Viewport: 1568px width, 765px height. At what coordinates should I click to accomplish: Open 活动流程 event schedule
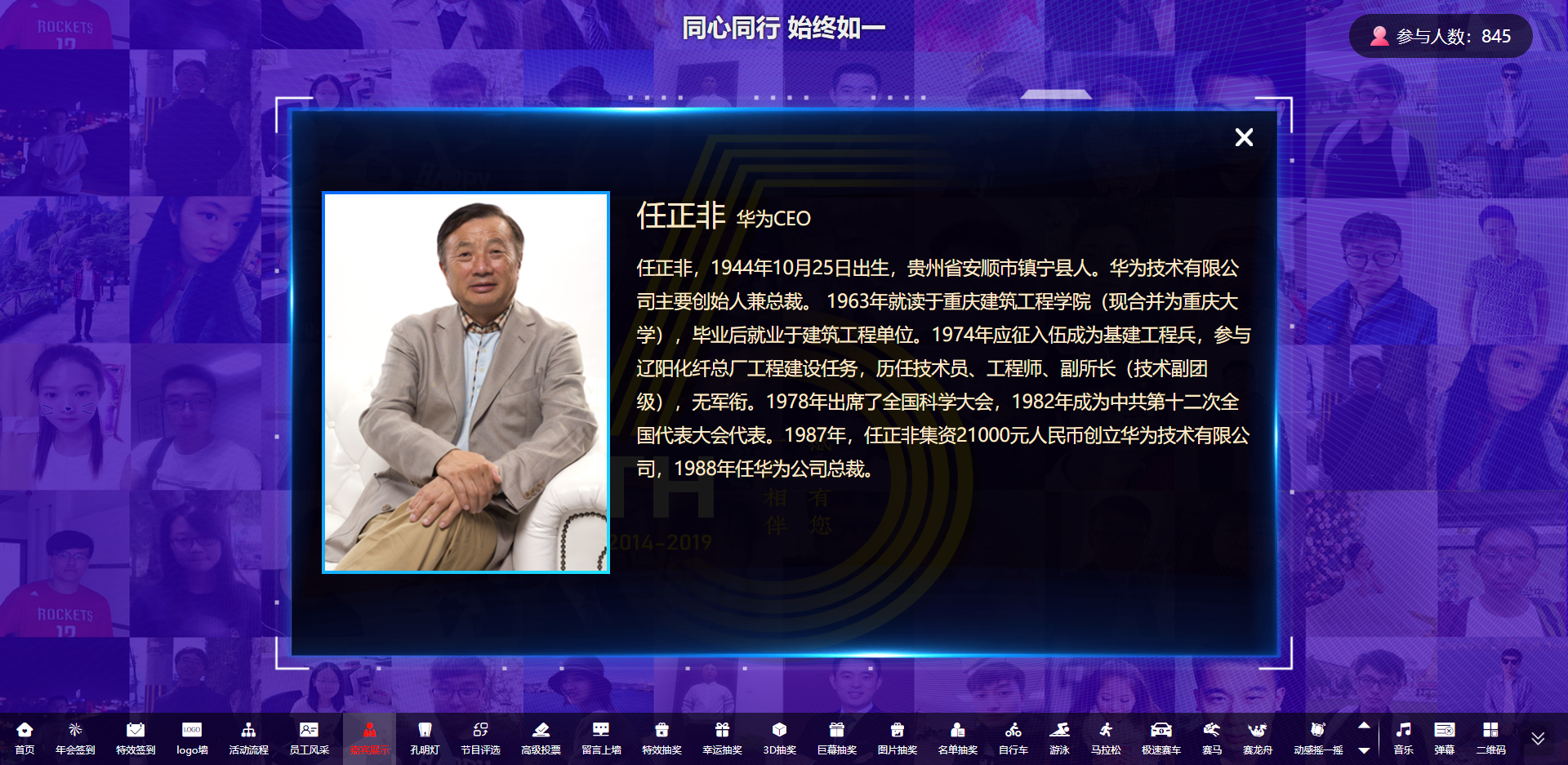248,738
